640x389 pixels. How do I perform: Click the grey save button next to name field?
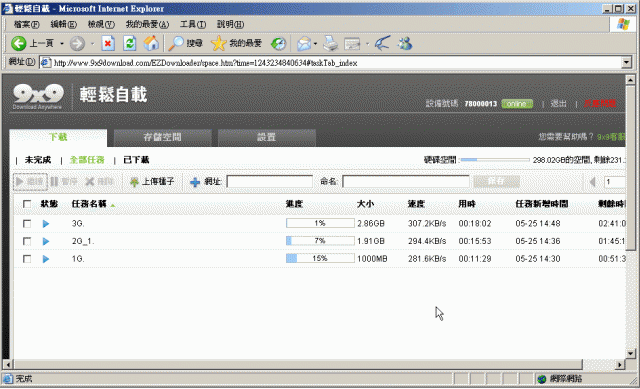(x=496, y=181)
